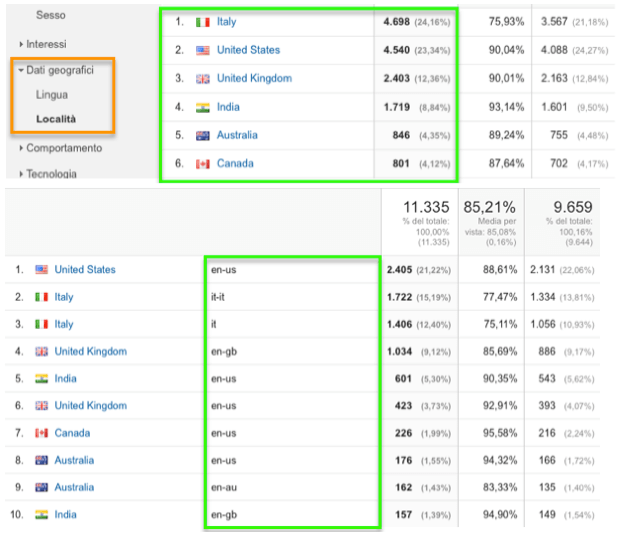The image size is (618, 534).
Task: Click the Italy flag in the 1.406 row
Action: pyautogui.click(x=41, y=324)
